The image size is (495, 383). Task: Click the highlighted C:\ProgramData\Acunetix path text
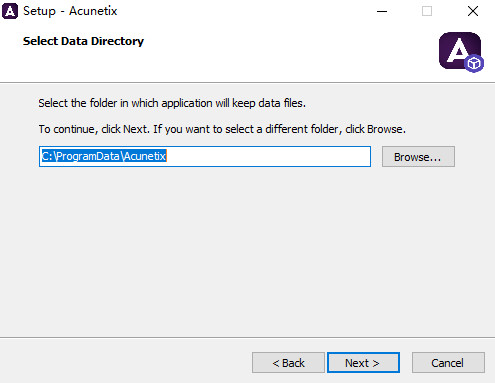[104, 156]
